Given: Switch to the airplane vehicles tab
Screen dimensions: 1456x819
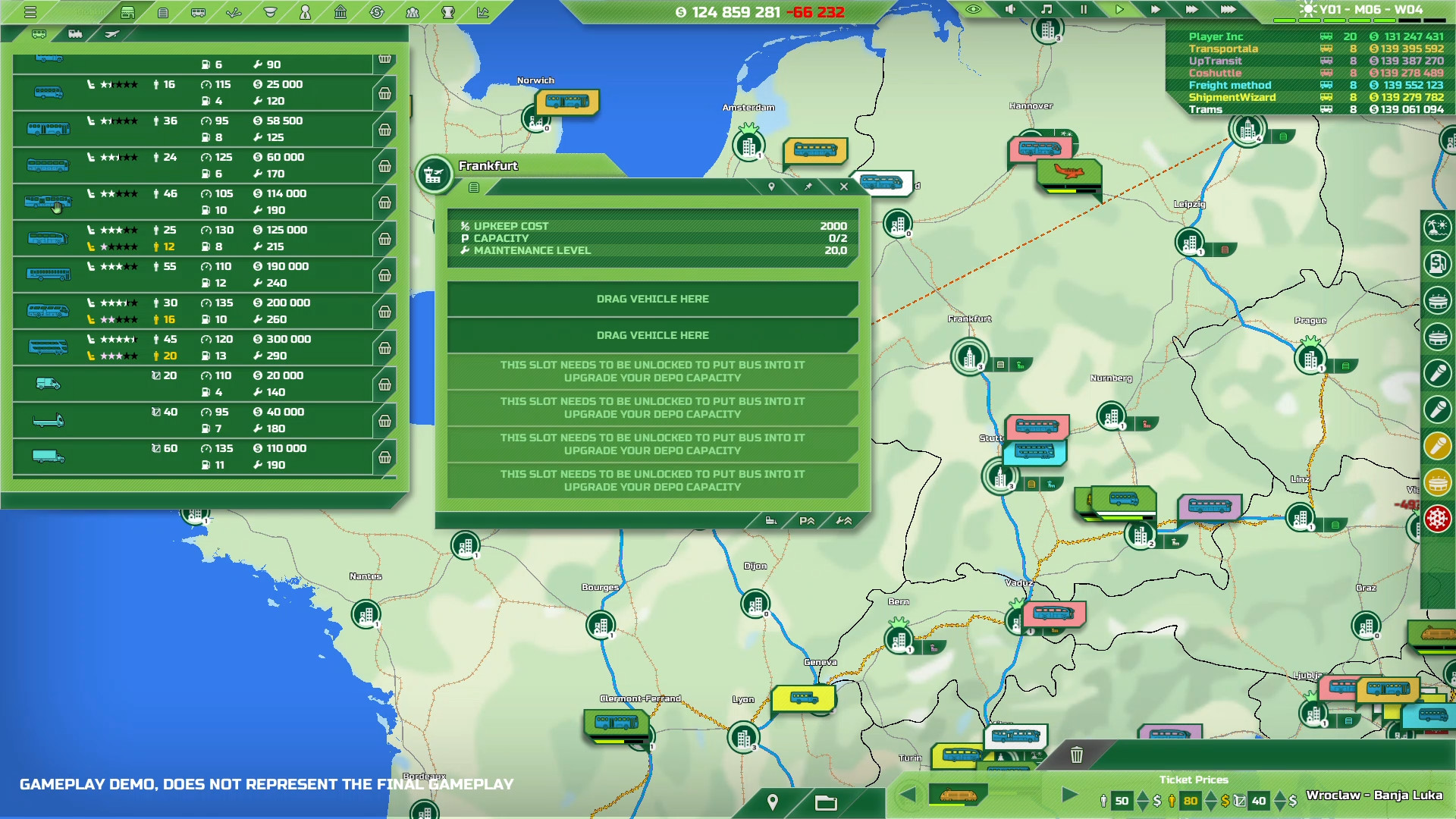Looking at the screenshot, I should click(x=111, y=34).
